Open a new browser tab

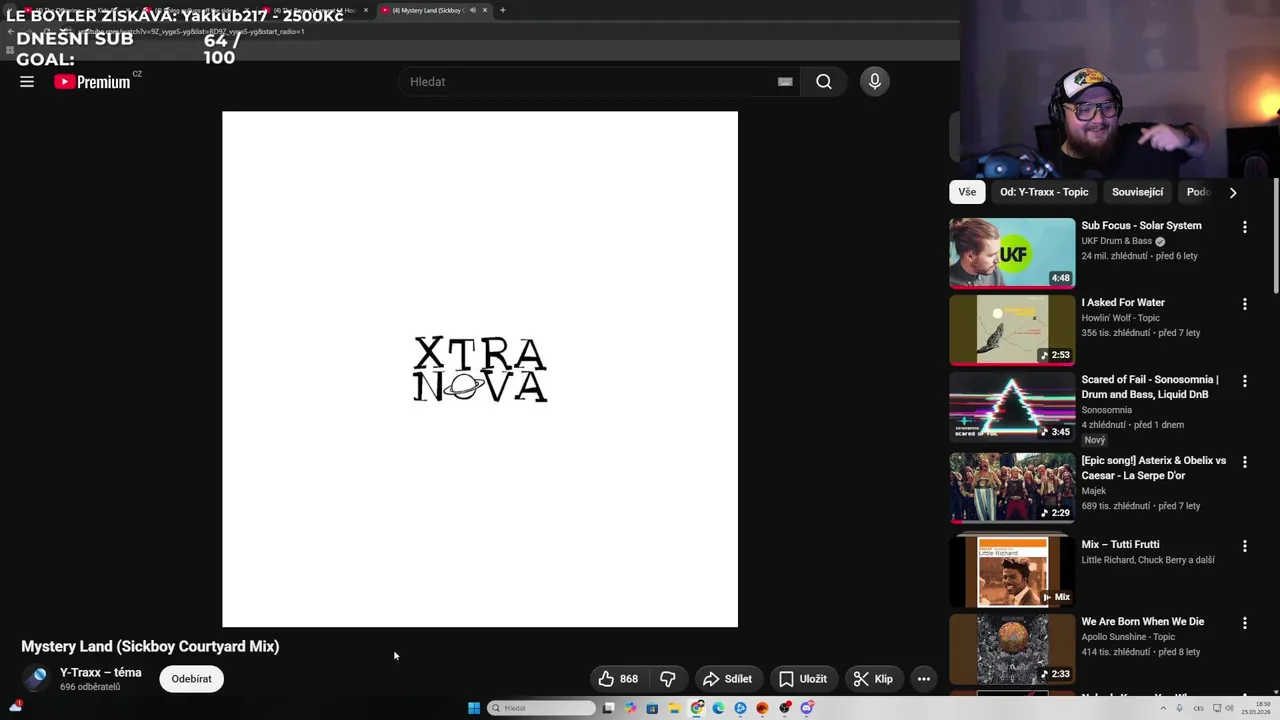[x=503, y=10]
